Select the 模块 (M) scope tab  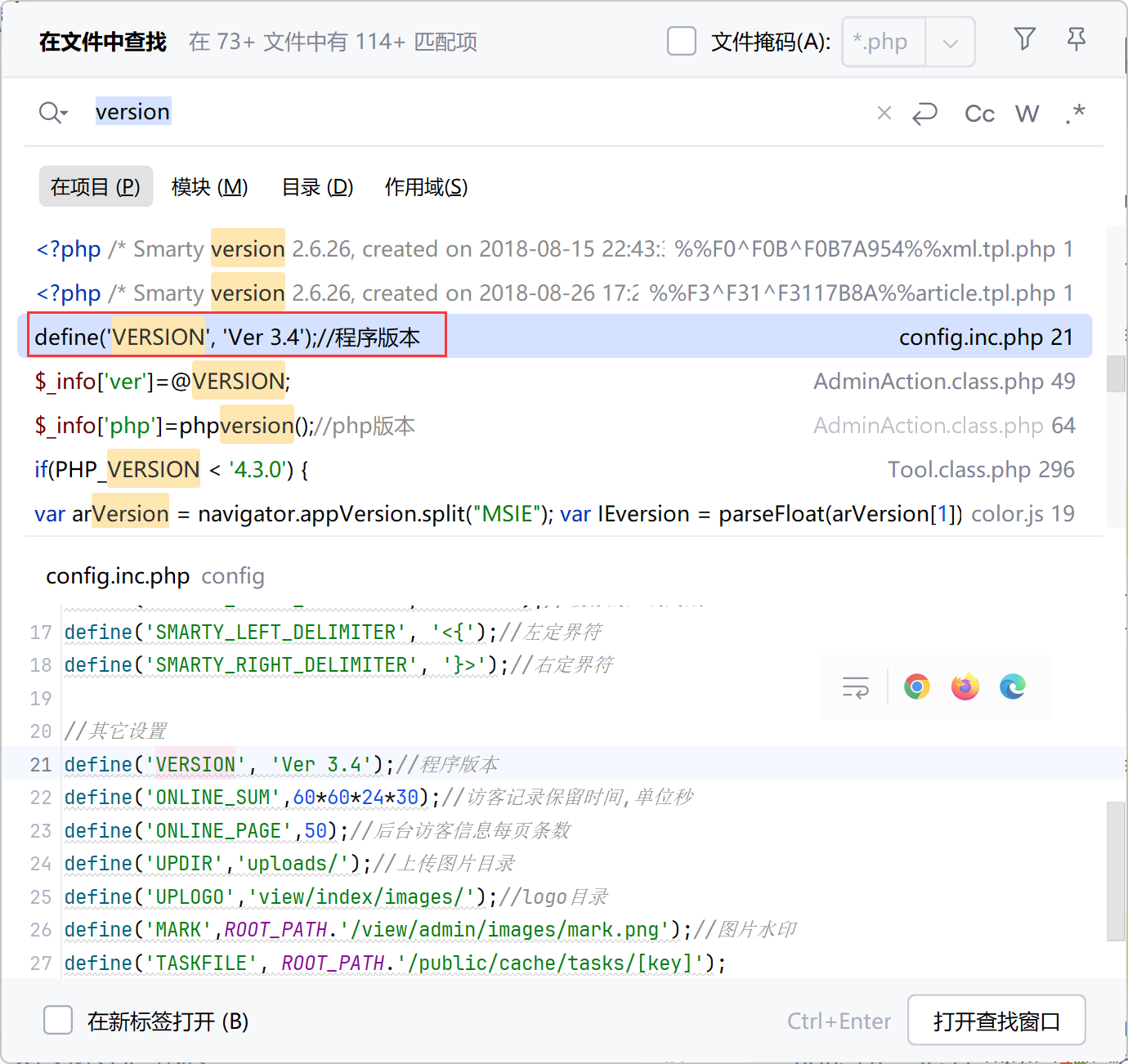coord(209,187)
